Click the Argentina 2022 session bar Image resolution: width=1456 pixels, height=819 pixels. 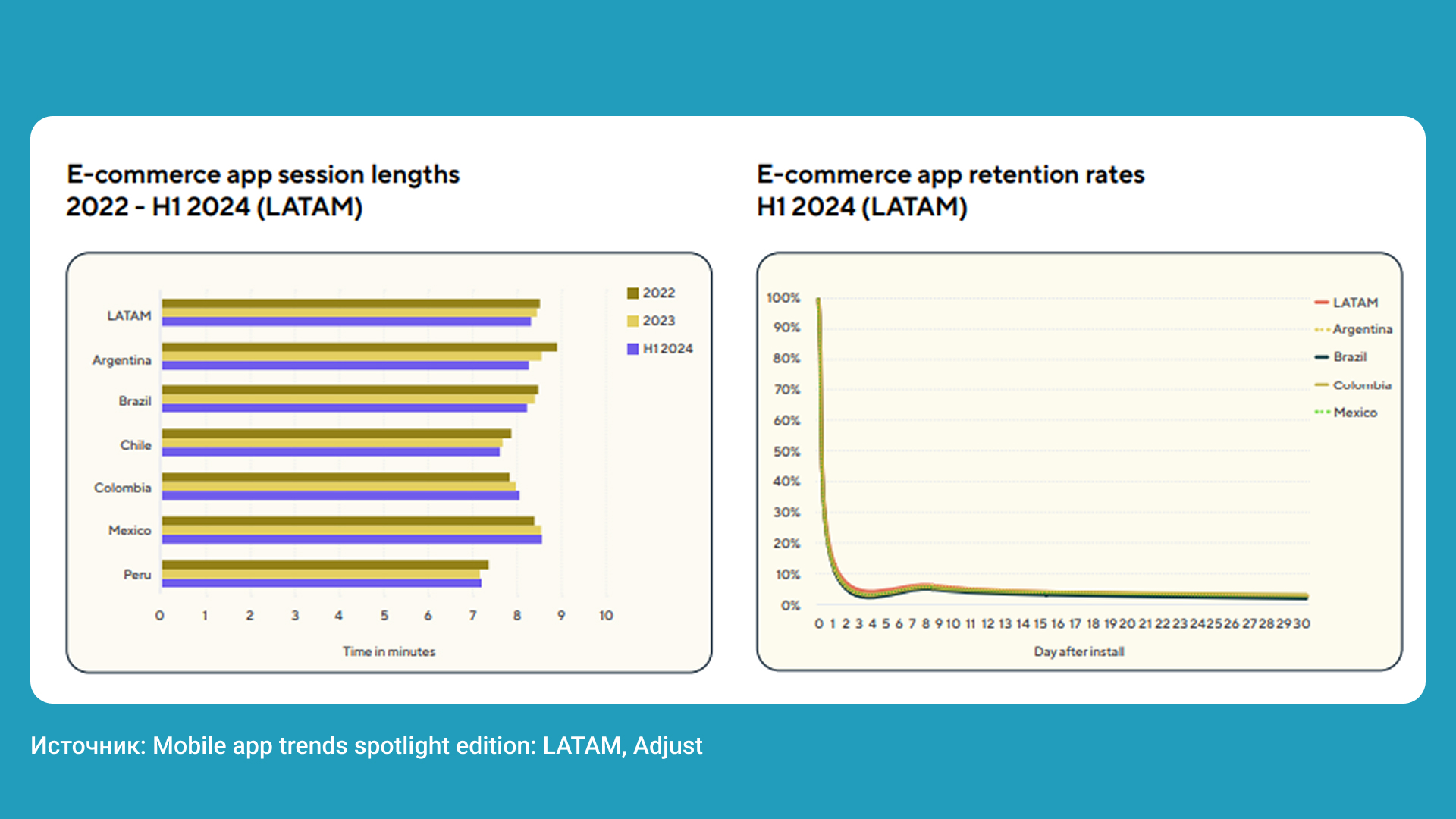click(x=359, y=347)
